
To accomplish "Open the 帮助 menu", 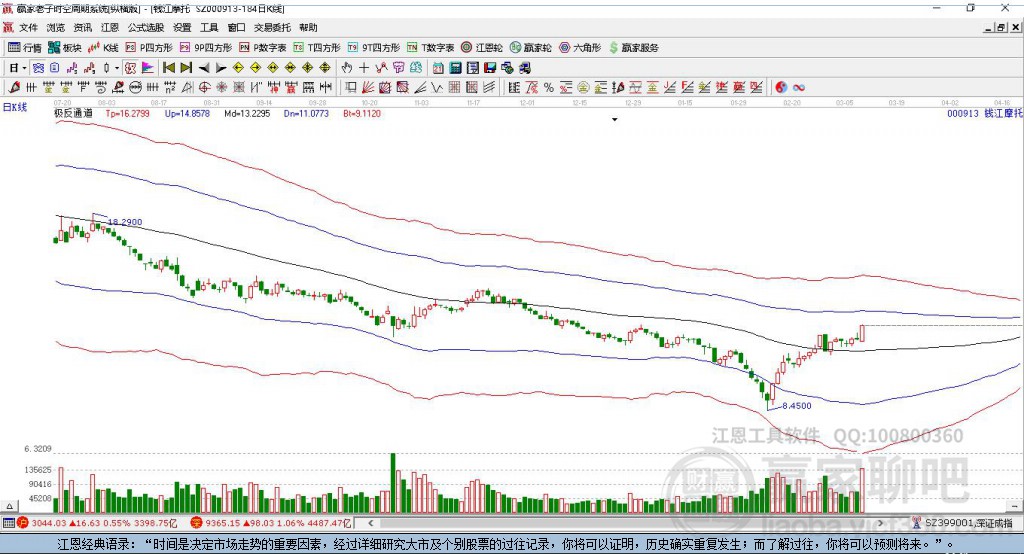I will 308,27.
